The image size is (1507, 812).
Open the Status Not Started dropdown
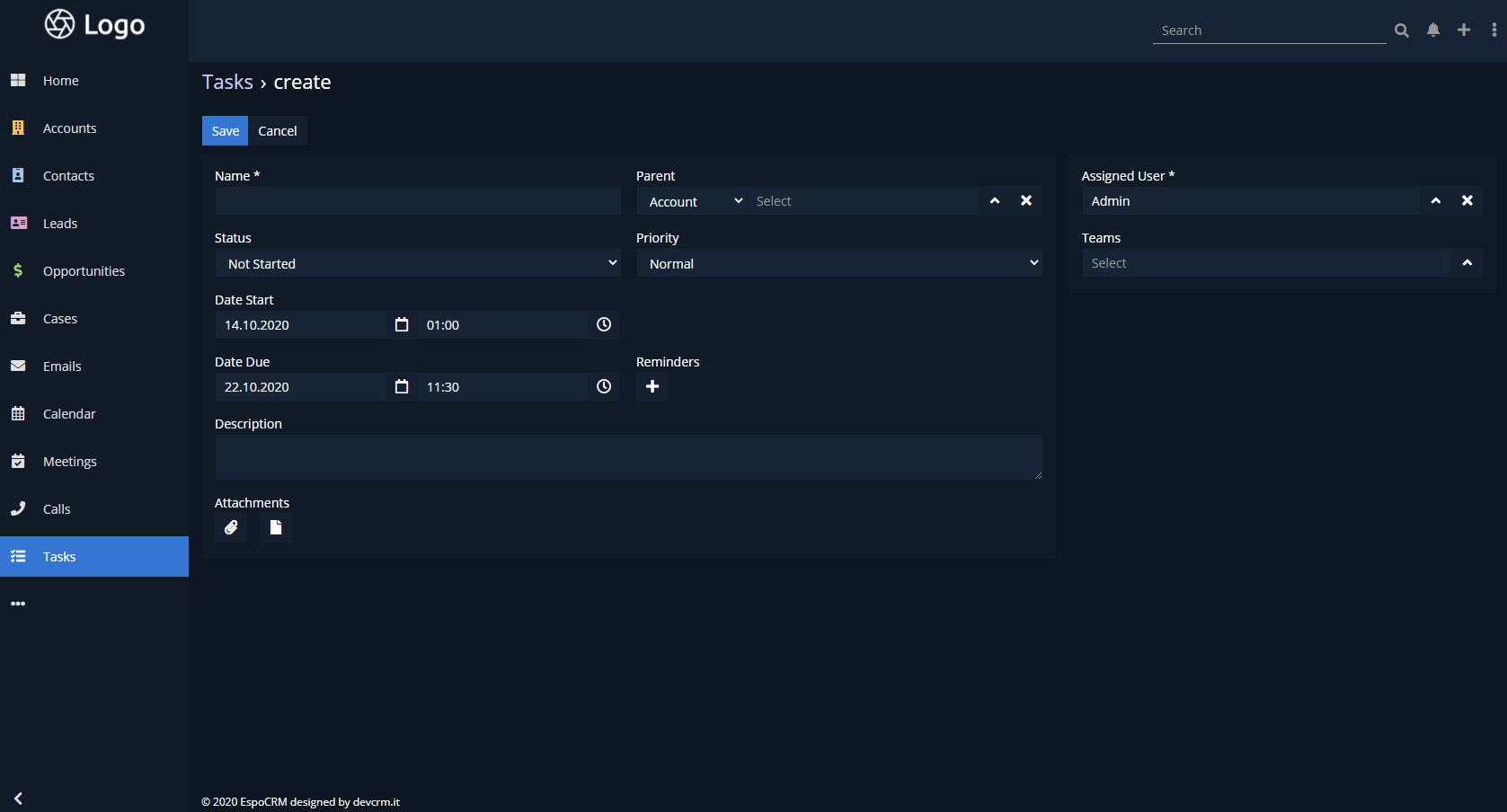click(418, 263)
